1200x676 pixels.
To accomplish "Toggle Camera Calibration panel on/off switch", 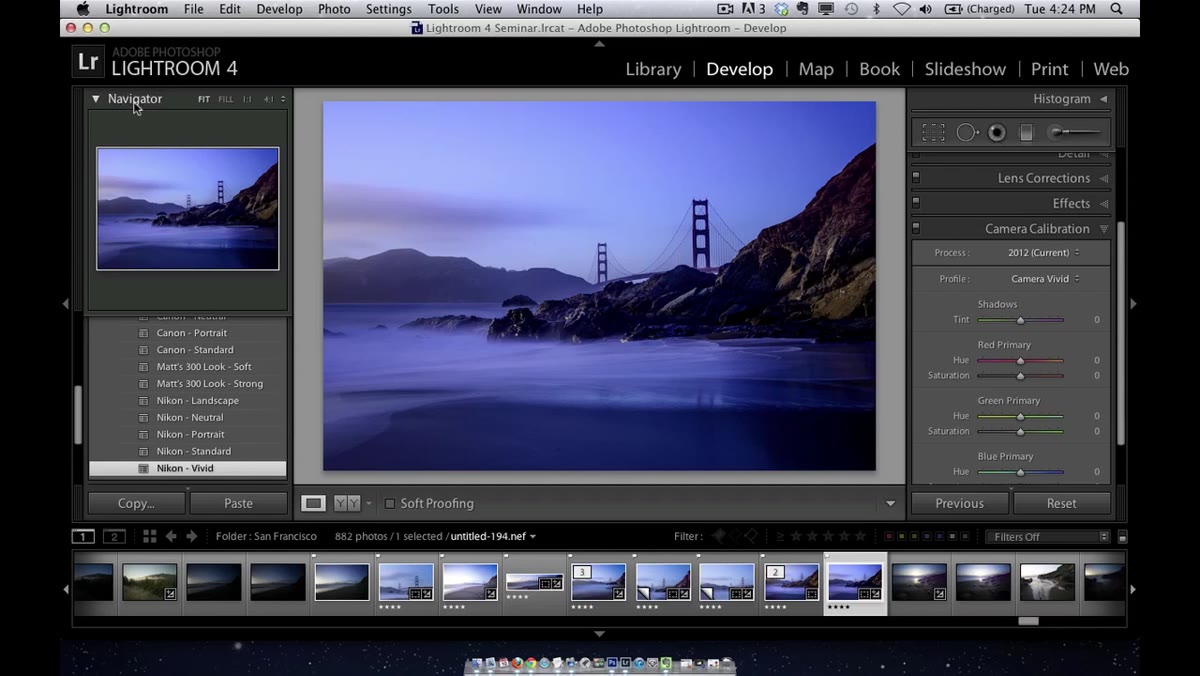I will (915, 228).
